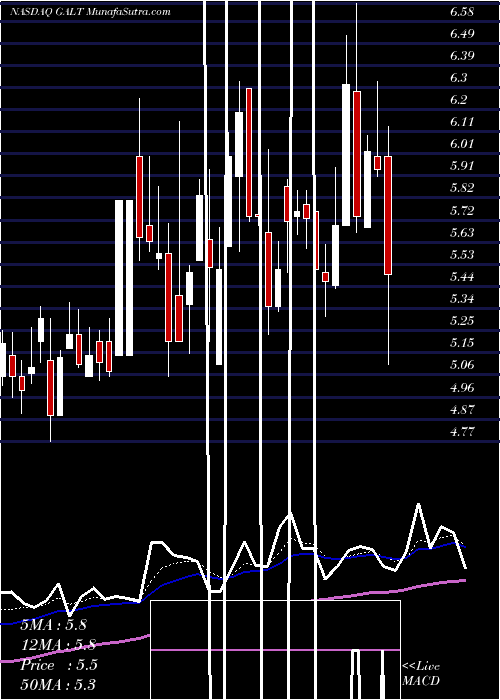
Task: Click the 5.63 price level label
Action: (462, 232)
